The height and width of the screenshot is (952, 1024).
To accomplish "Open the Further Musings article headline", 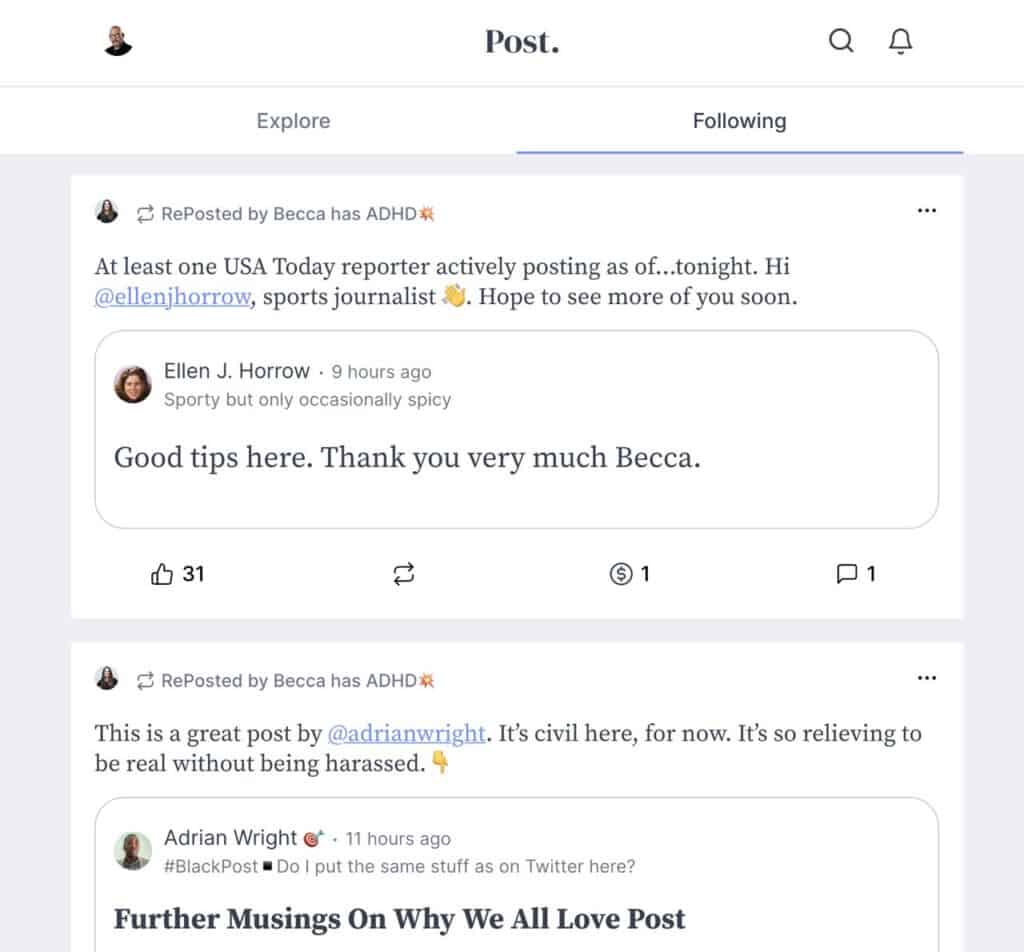I will click(399, 918).
